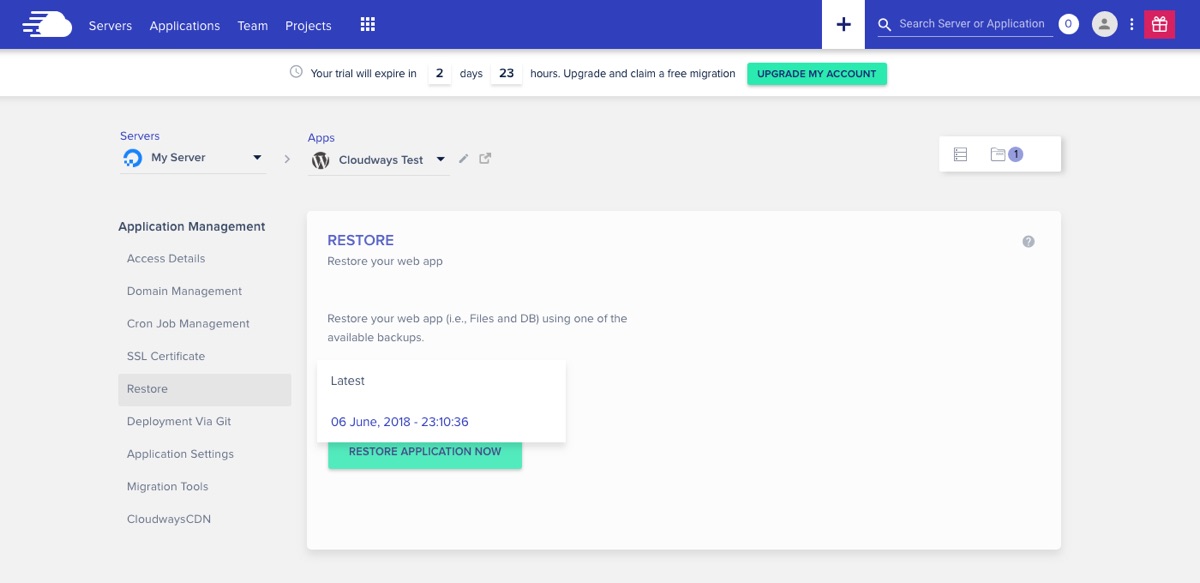Open the user account avatar
The height and width of the screenshot is (583, 1200).
click(1104, 24)
